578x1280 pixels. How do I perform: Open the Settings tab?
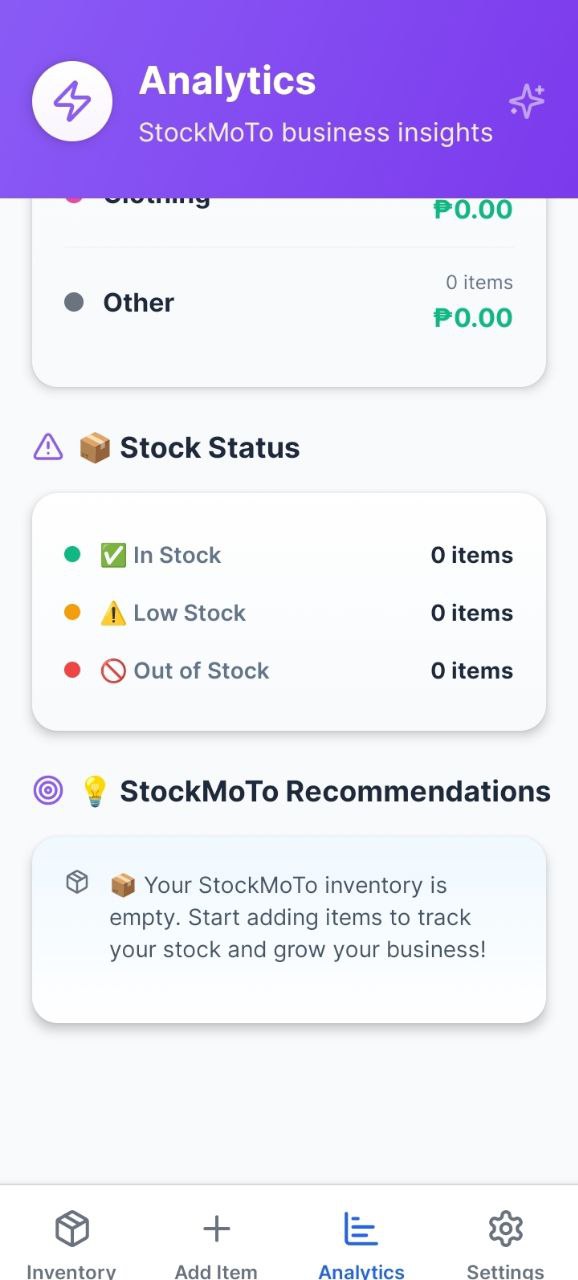(505, 1243)
